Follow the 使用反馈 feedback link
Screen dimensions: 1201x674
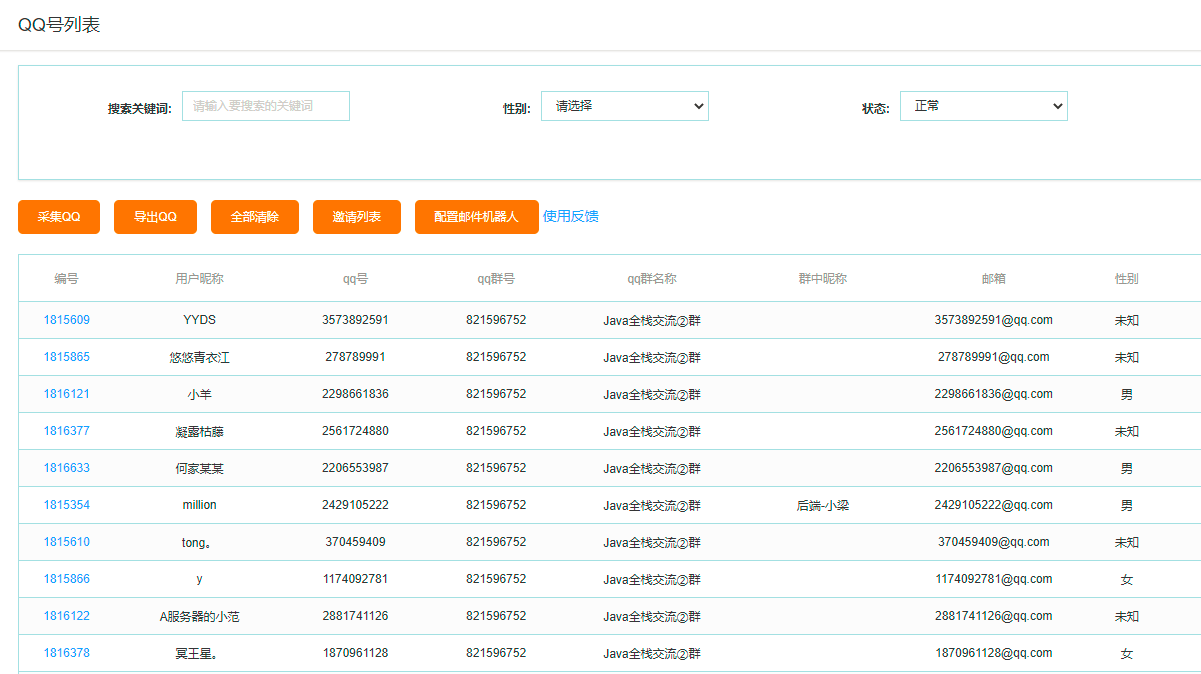click(570, 216)
